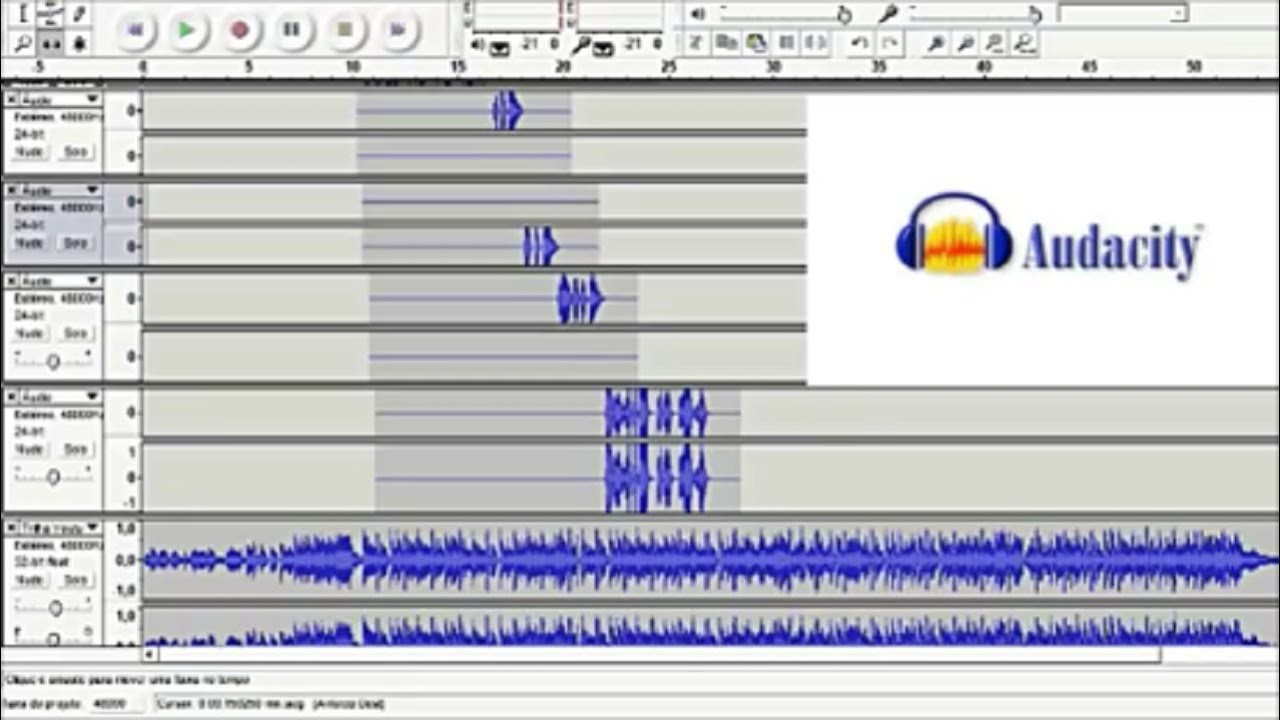Click the input volume slider thumb
Viewport: 1280px width, 720px height.
pos(1034,14)
